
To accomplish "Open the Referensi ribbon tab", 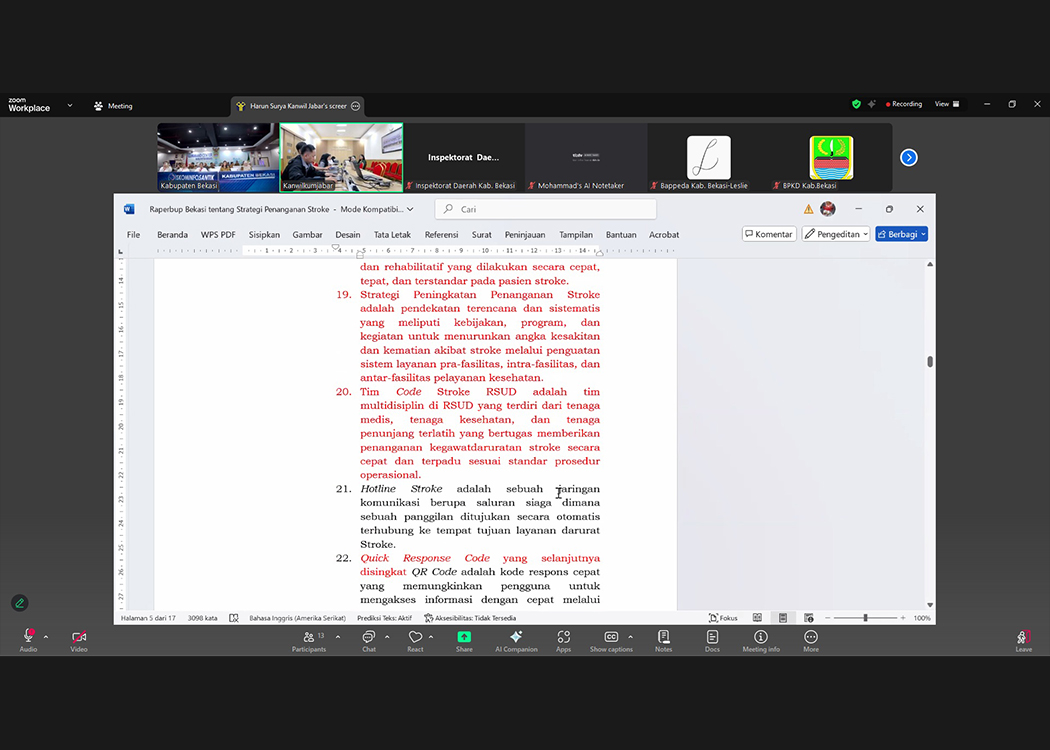I will coord(441,235).
